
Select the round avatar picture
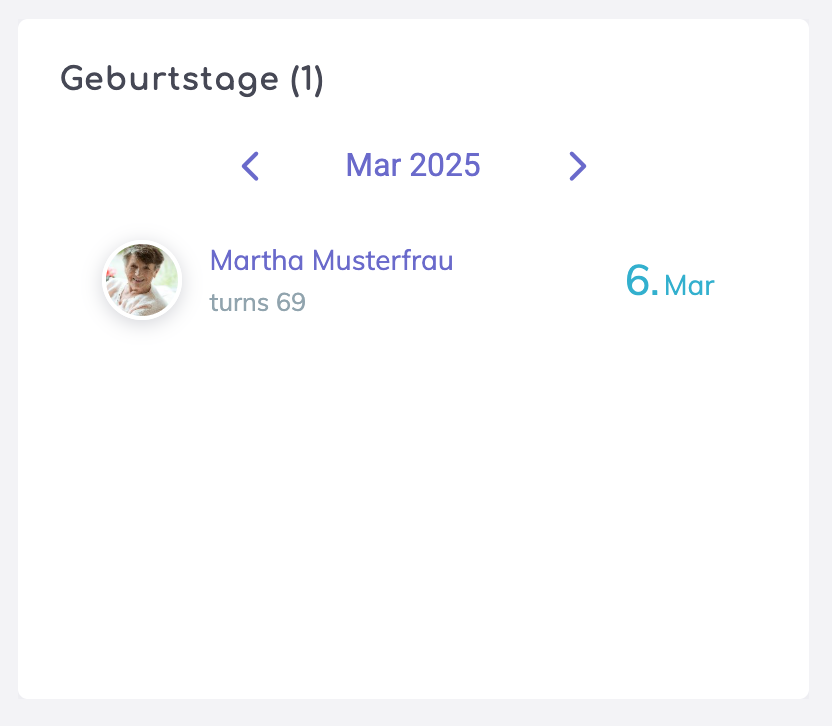pos(142,280)
